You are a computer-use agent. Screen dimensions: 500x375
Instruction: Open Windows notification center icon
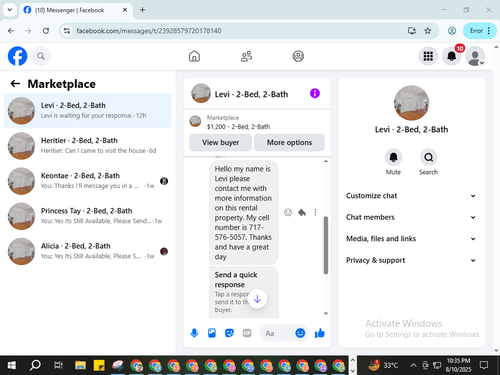tap(484, 366)
